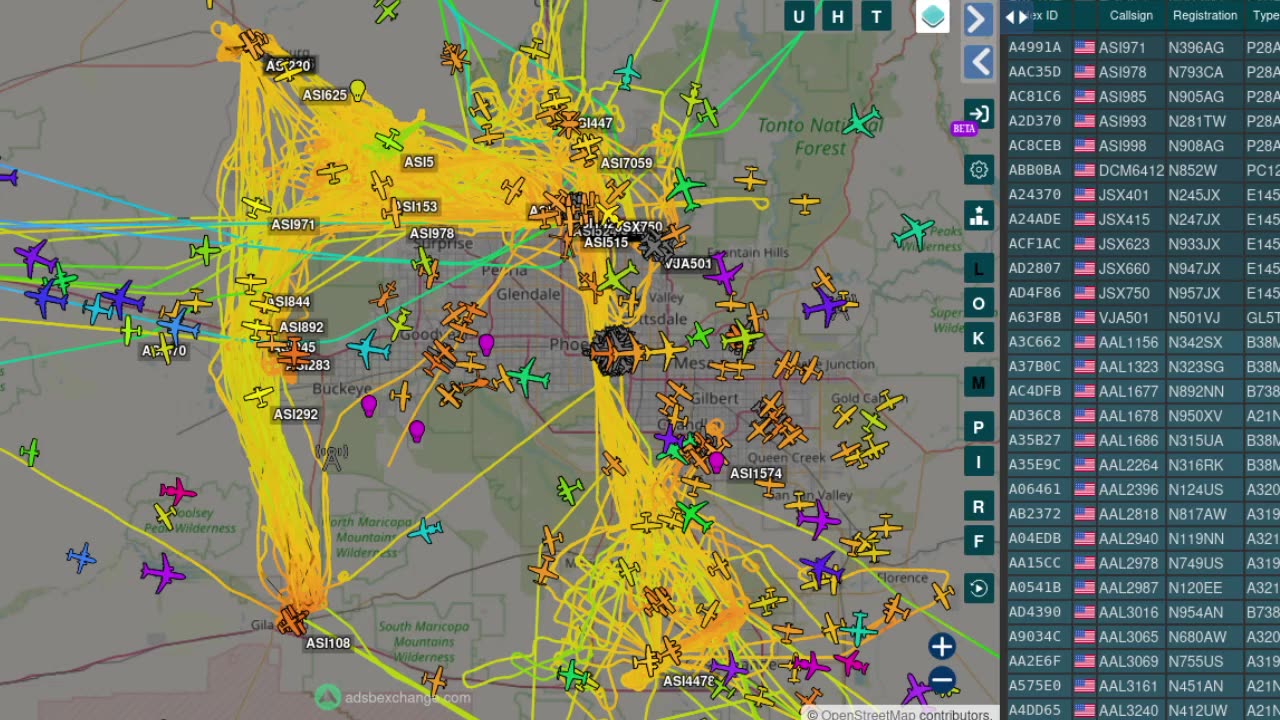Click the U map button
The image size is (1280, 720).
[798, 16]
